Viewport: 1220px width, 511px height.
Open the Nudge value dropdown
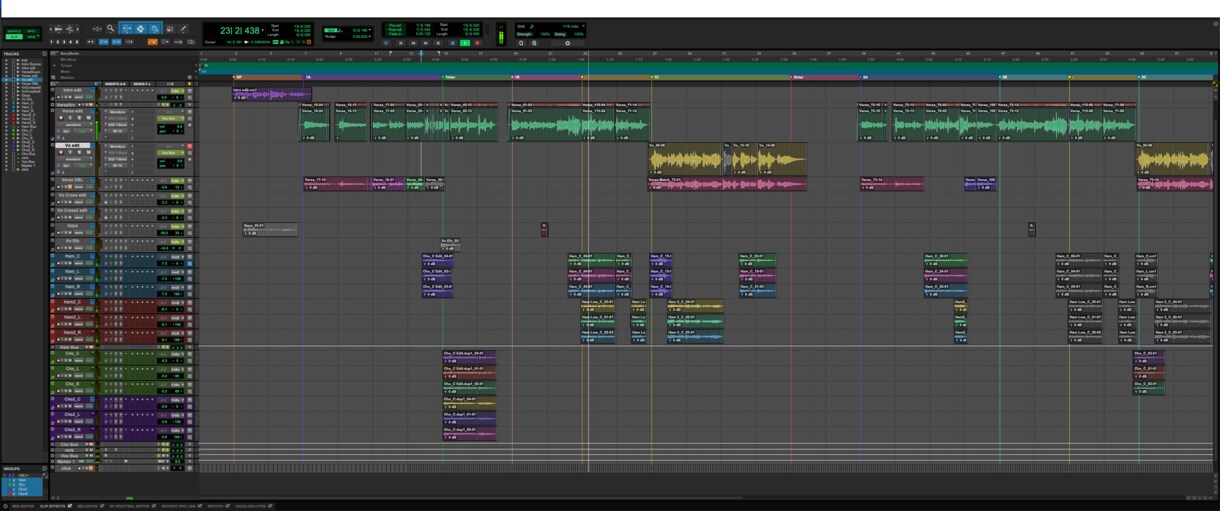click(360, 37)
